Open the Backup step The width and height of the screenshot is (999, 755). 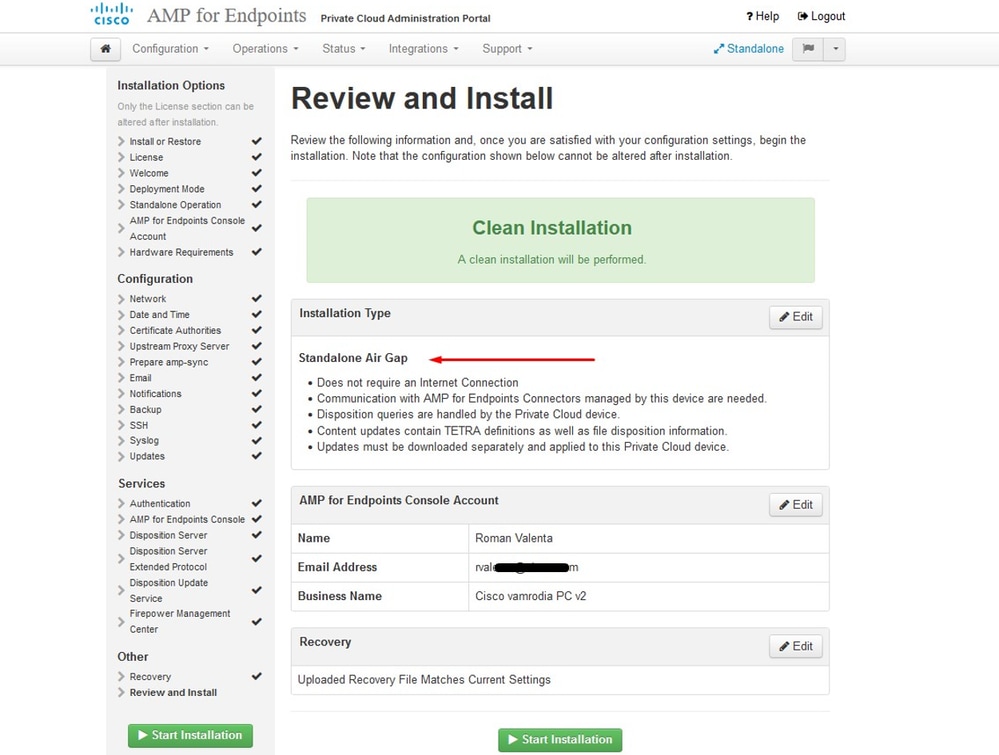tap(145, 410)
